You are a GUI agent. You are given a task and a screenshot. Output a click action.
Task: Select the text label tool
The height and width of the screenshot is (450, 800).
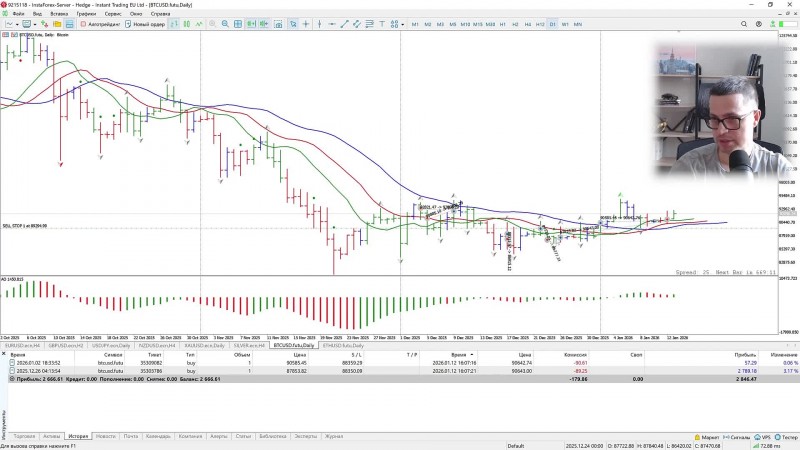(382, 24)
